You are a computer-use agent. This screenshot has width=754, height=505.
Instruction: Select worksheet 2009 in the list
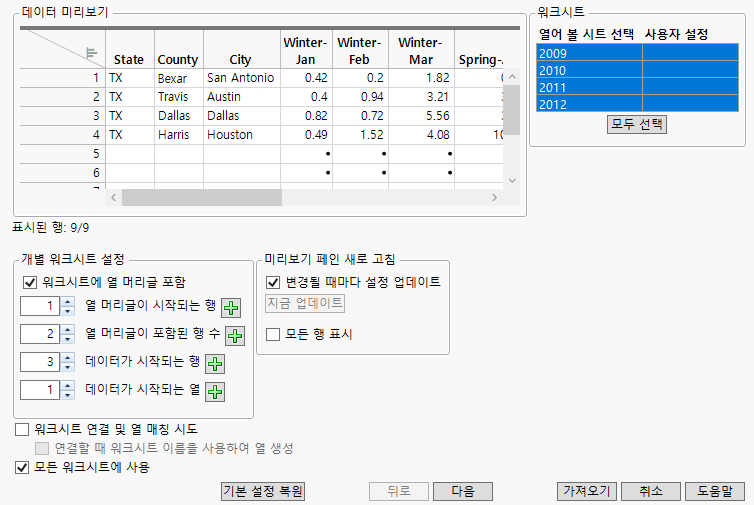pos(637,52)
